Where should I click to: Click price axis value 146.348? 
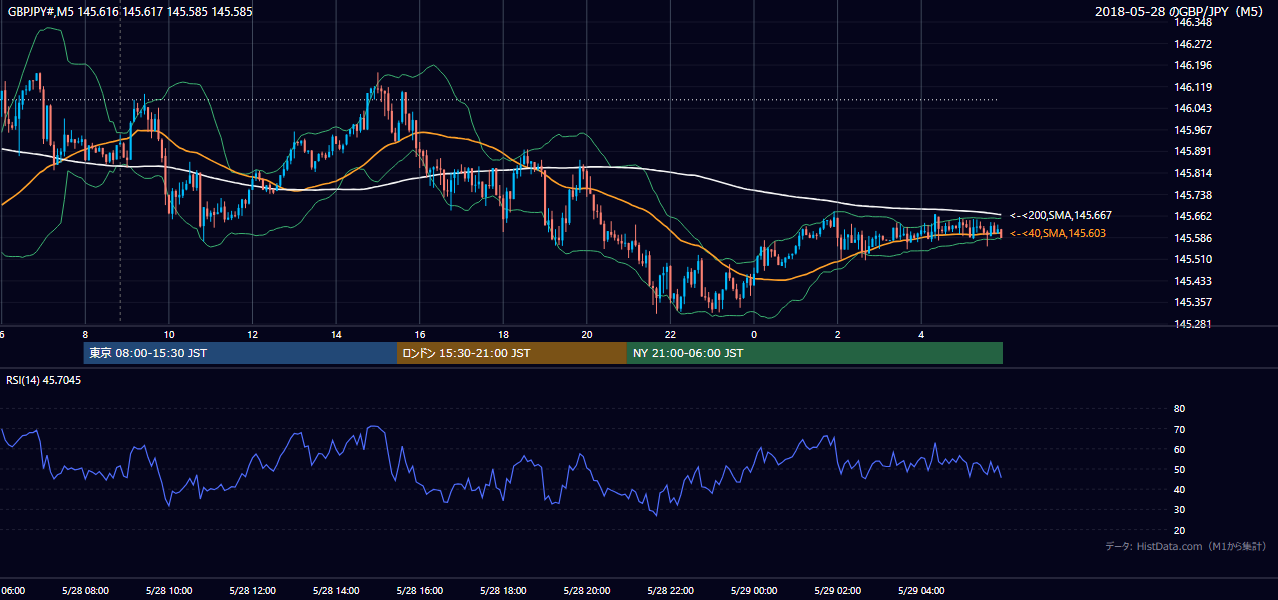click(x=1192, y=22)
